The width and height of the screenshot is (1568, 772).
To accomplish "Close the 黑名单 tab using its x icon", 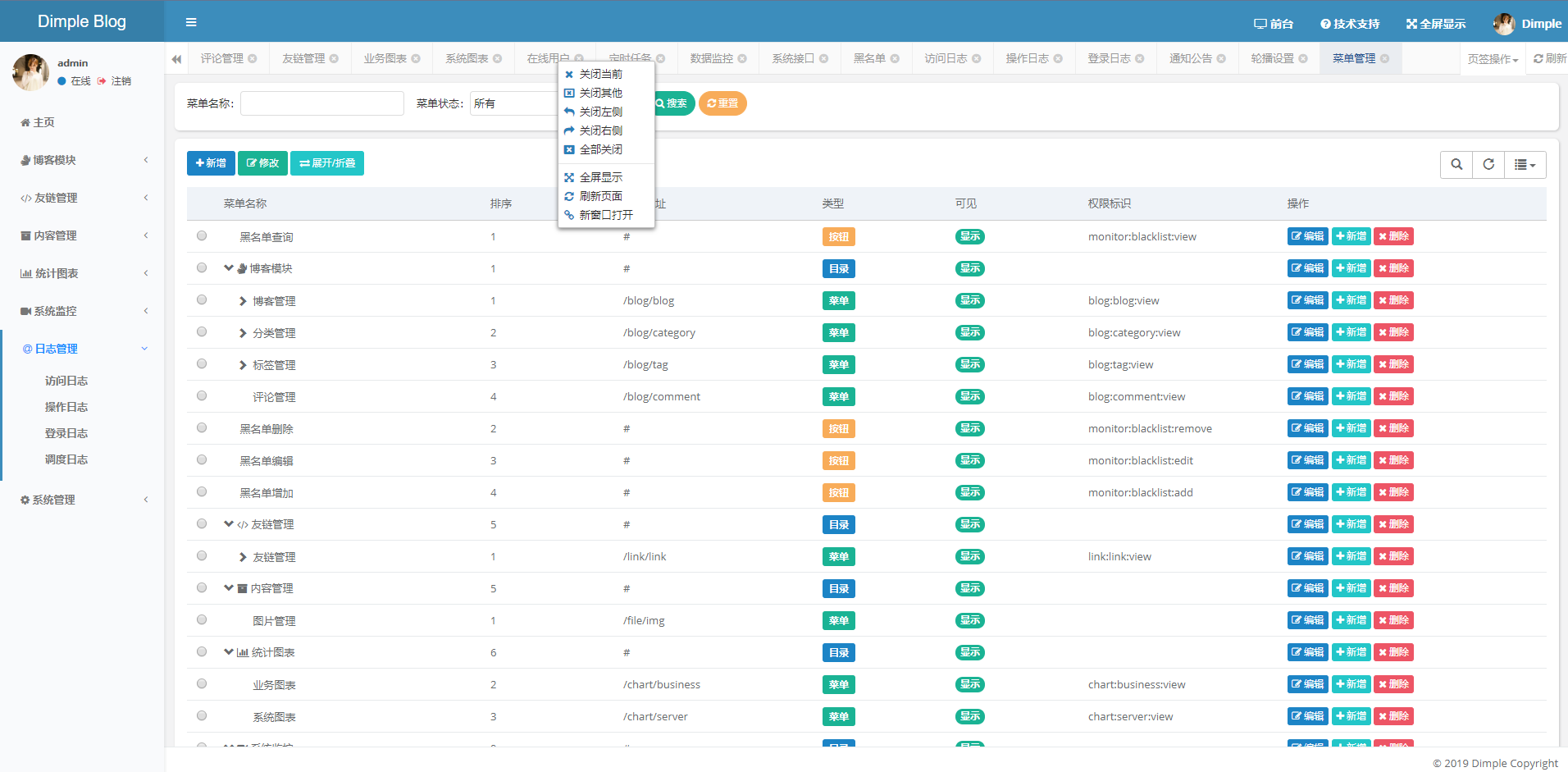I will 895,58.
